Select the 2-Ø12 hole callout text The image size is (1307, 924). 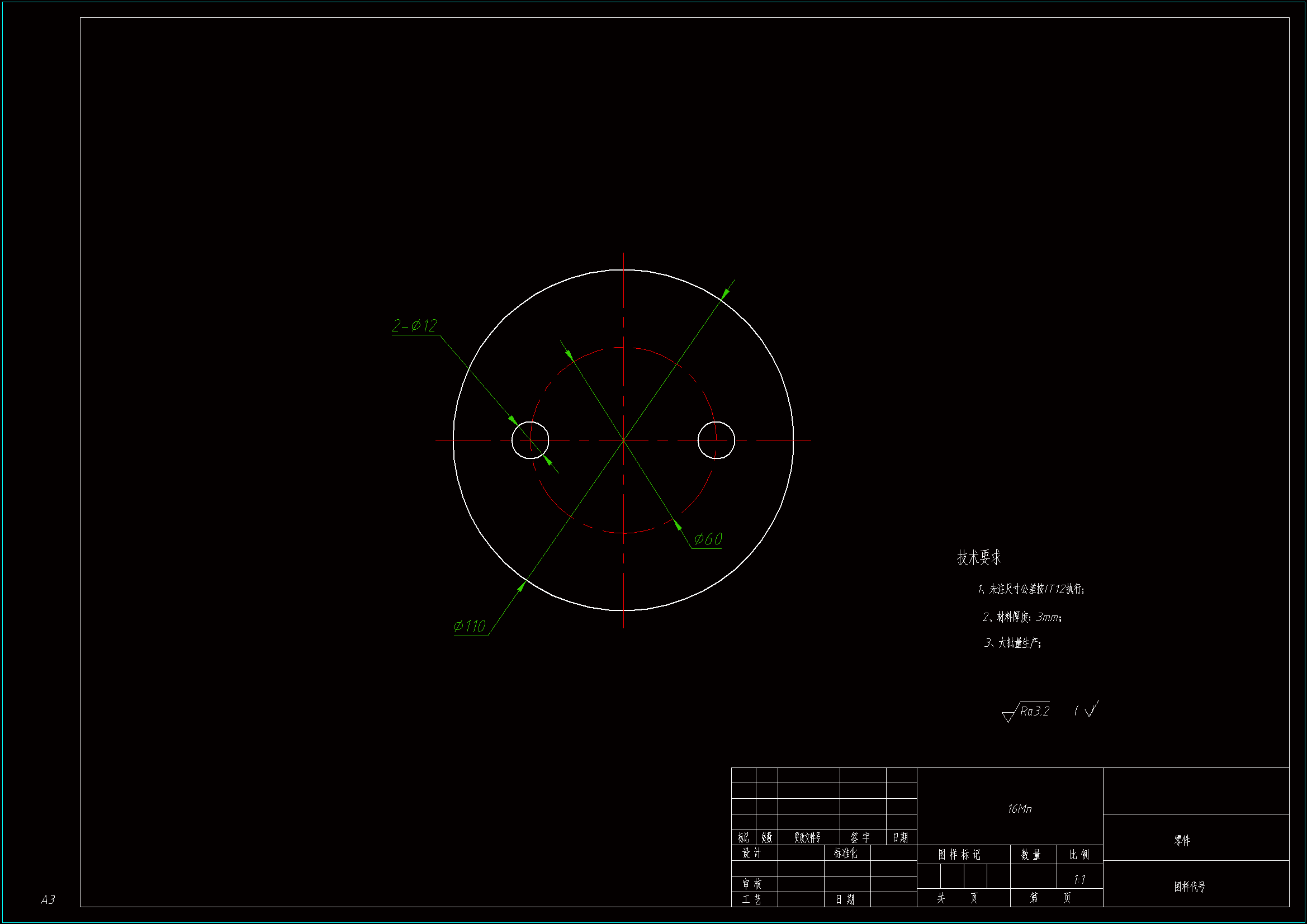click(414, 326)
